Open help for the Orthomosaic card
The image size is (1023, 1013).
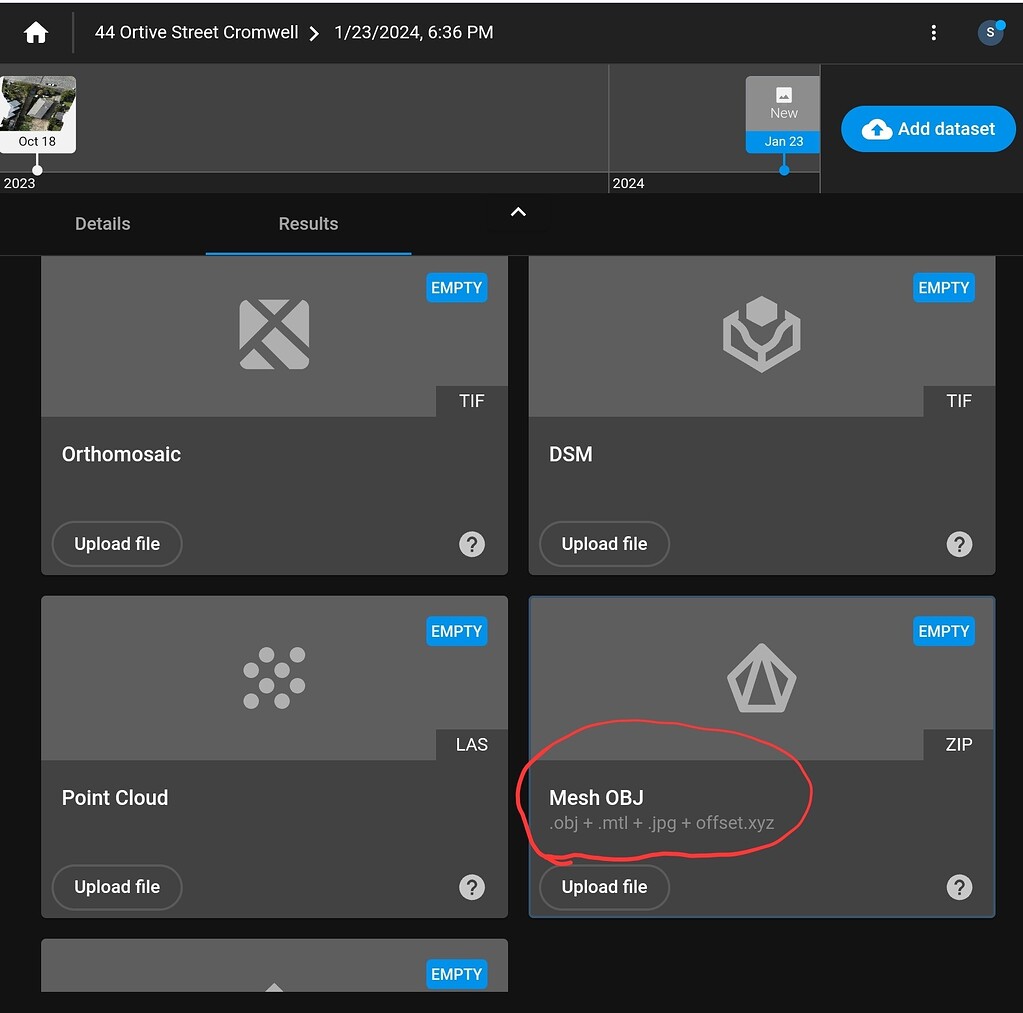coord(471,544)
